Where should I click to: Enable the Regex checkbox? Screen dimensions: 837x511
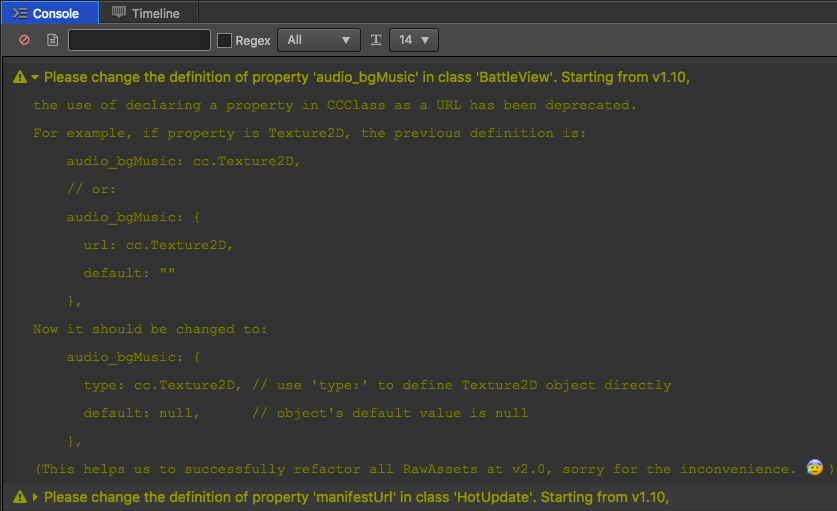pyautogui.click(x=225, y=40)
